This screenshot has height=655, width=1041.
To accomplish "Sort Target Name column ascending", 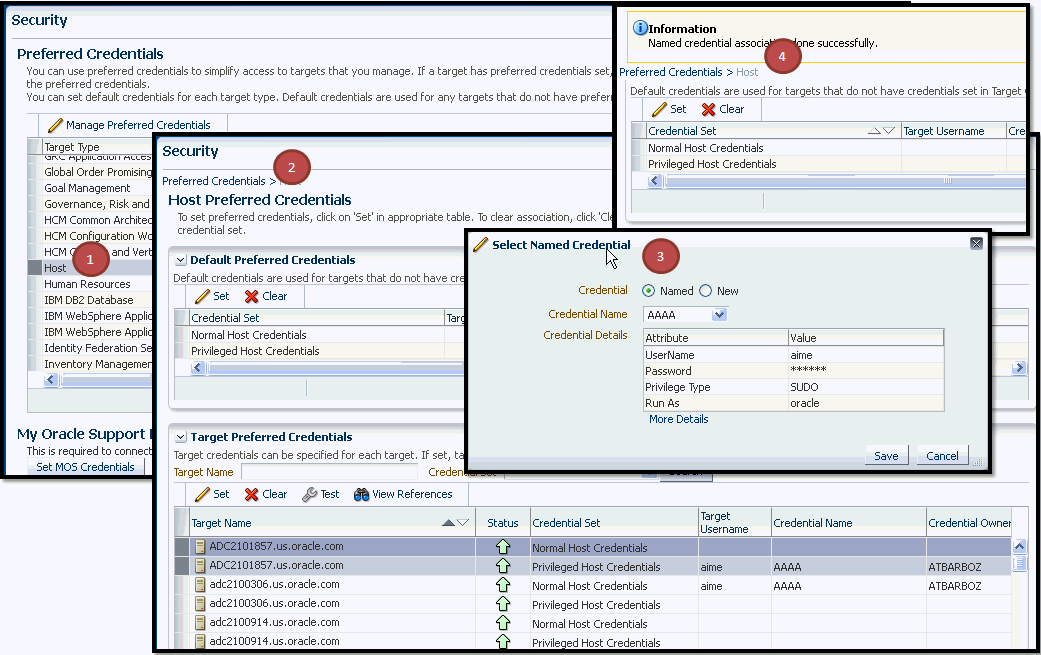I will 448,523.
